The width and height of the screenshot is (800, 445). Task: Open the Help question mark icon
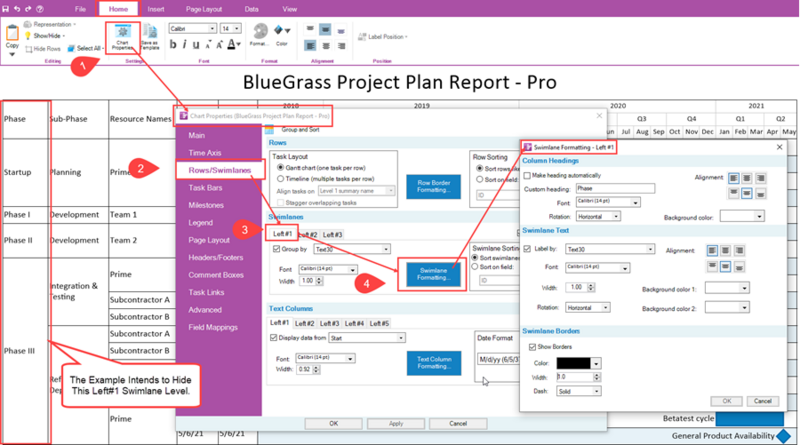pyautogui.click(x=40, y=9)
